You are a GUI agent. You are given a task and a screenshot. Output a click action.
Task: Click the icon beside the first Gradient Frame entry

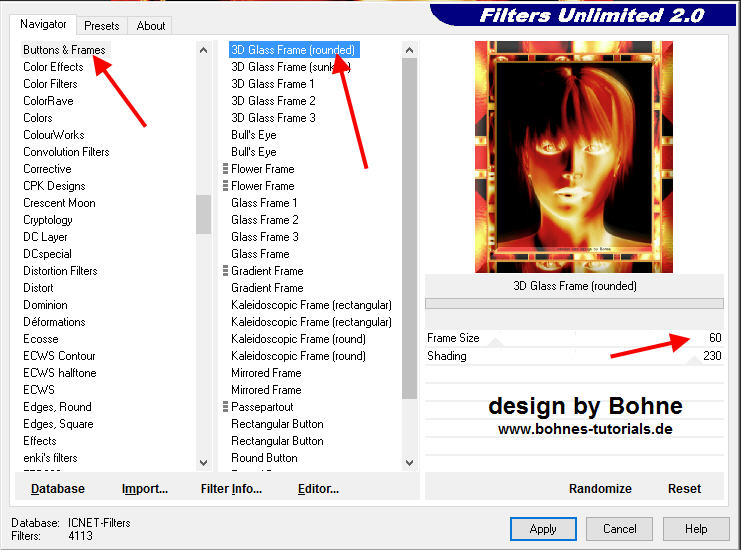[x=226, y=271]
